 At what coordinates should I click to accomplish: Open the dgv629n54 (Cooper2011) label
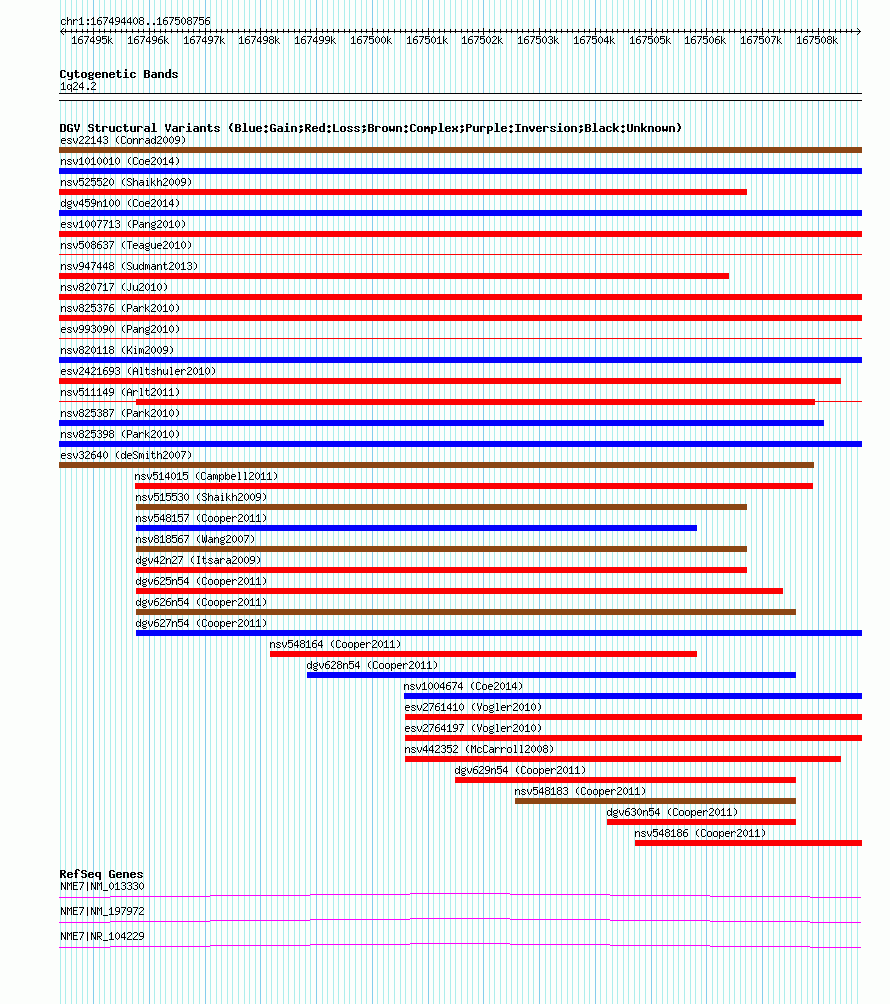[521, 770]
